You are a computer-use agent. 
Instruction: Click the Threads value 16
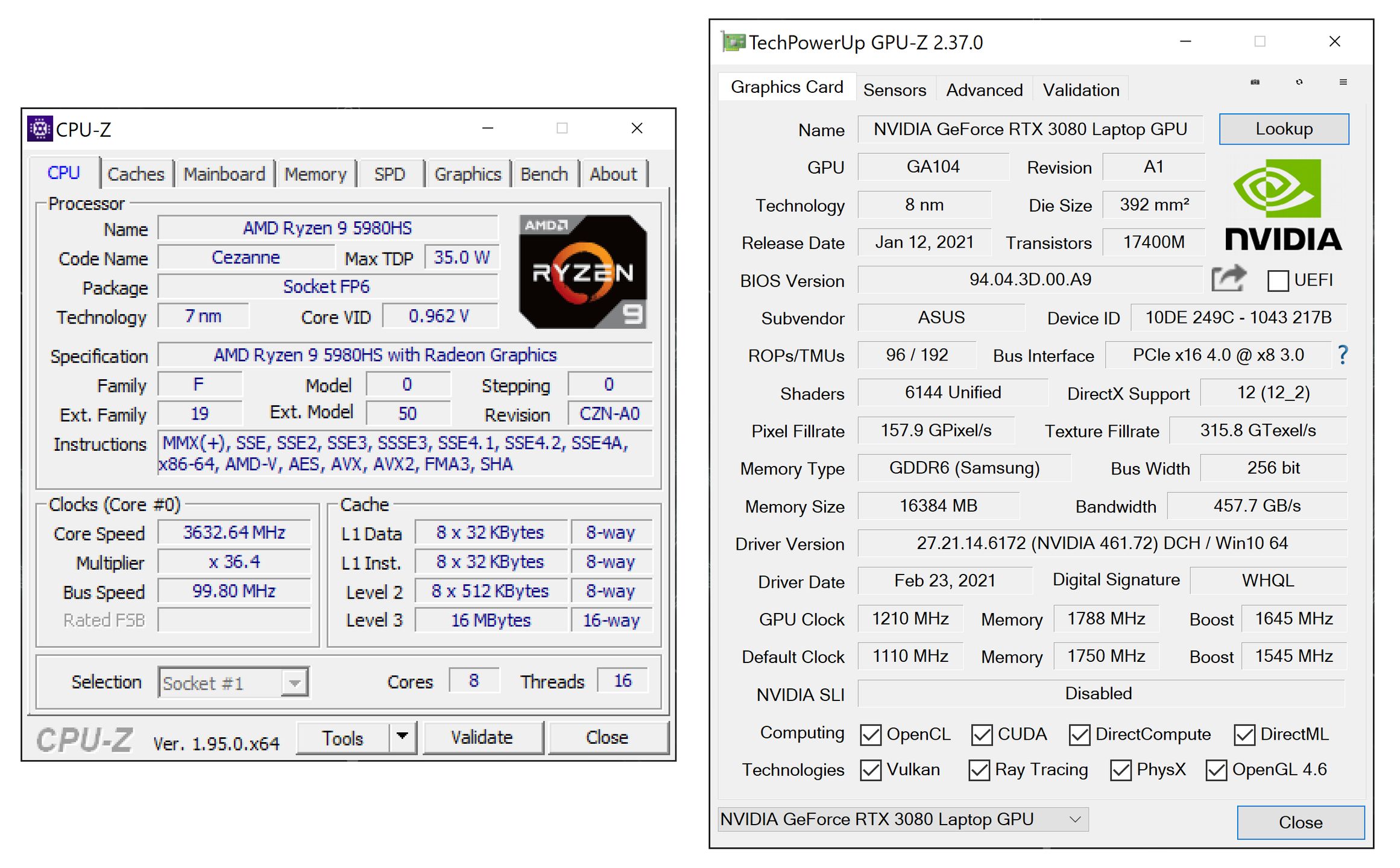(623, 681)
